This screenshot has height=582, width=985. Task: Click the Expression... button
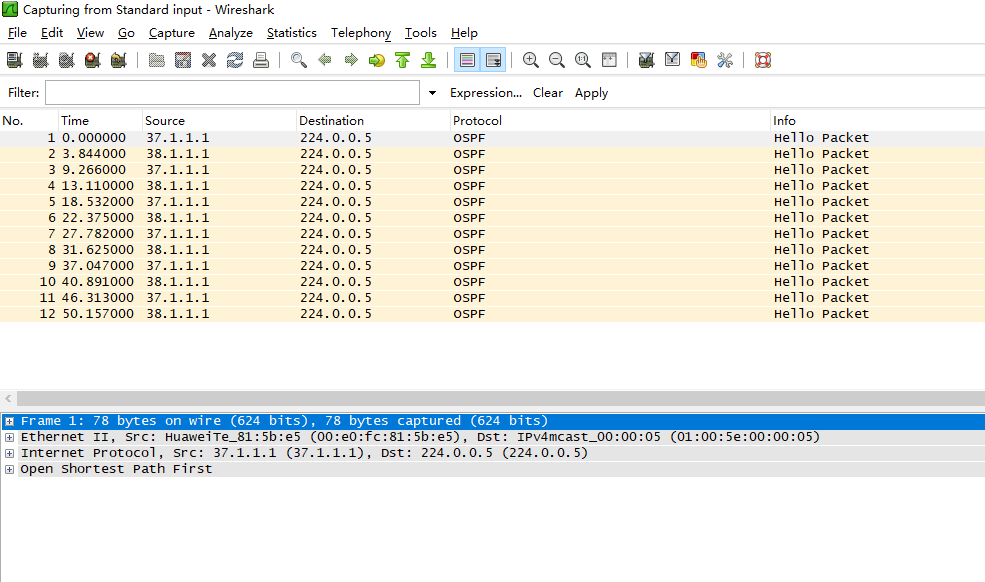[x=486, y=93]
